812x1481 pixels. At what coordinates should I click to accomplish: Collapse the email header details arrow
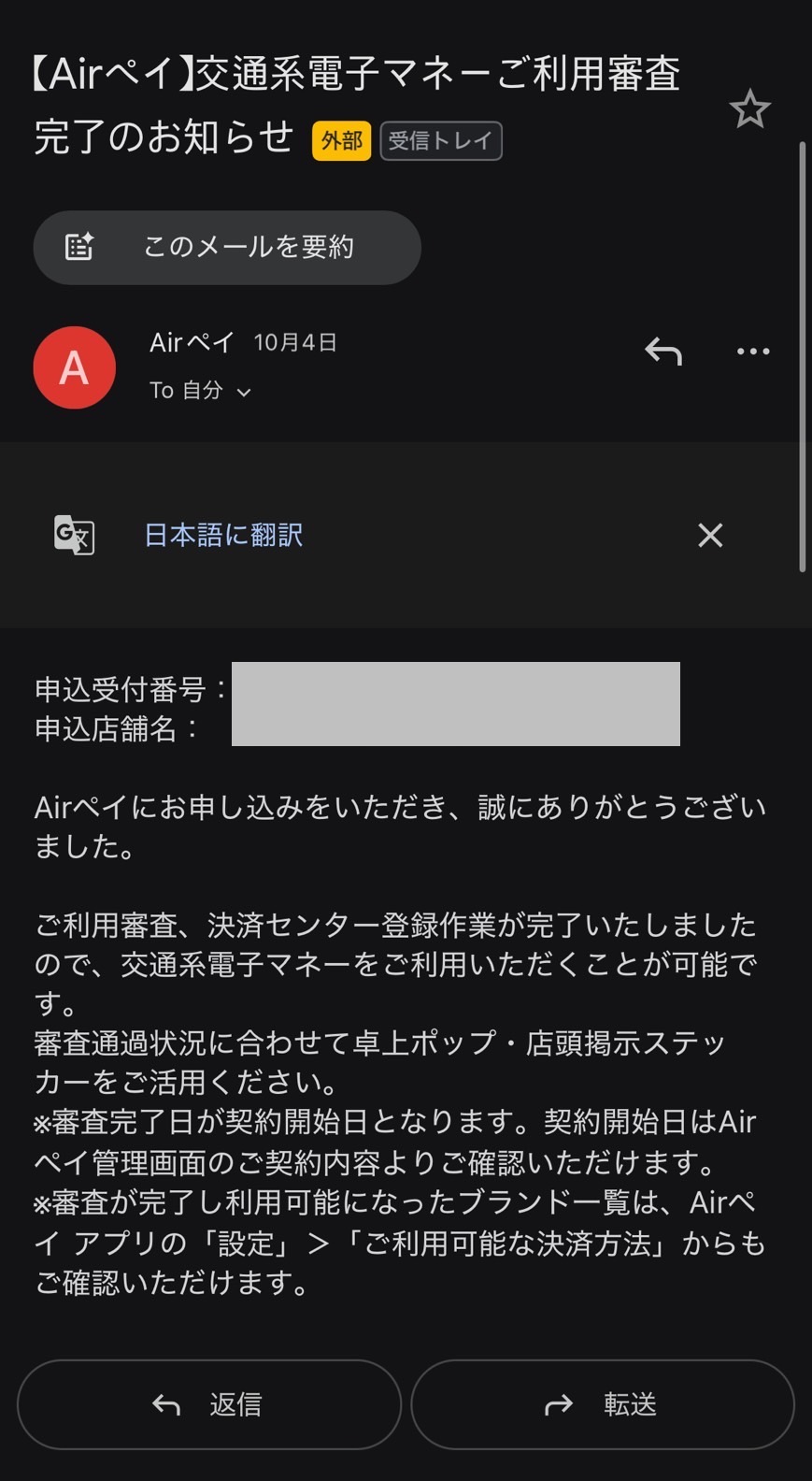tap(245, 392)
